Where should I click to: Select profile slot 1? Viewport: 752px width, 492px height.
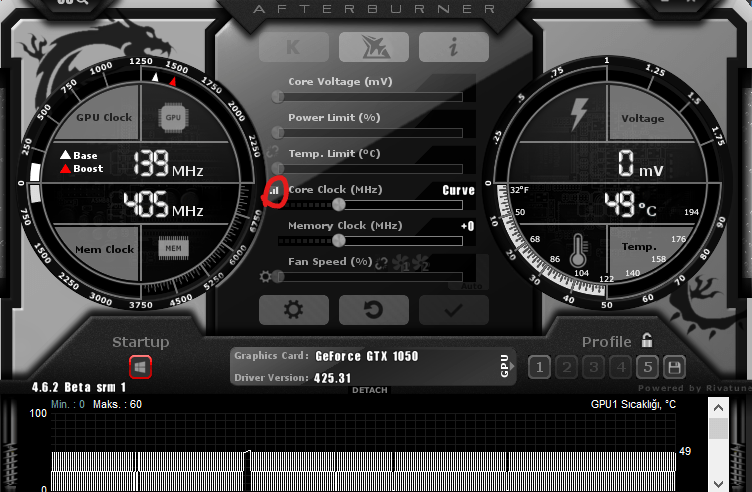tap(540, 368)
